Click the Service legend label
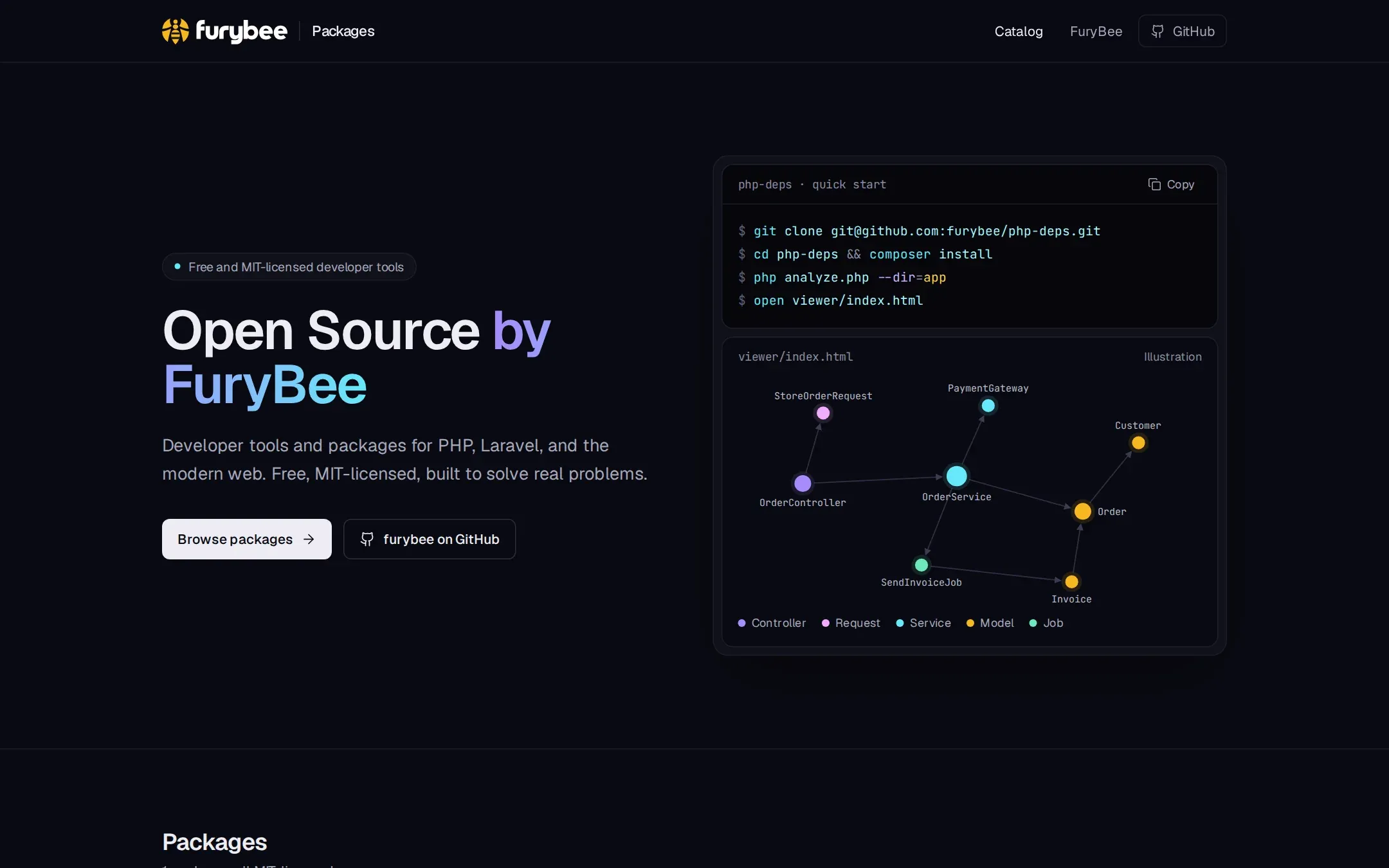The height and width of the screenshot is (868, 1389). [930, 623]
